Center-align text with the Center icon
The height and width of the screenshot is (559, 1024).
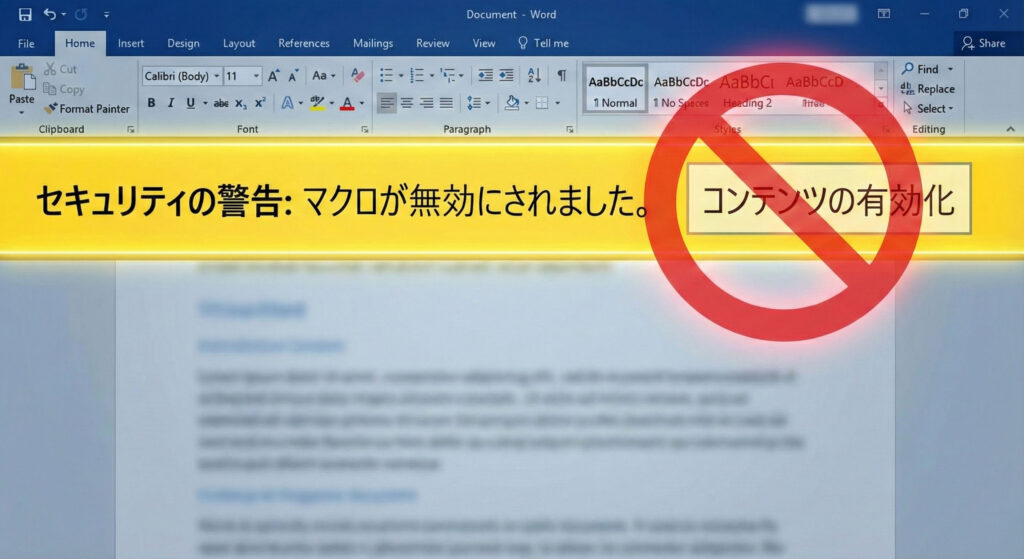407,103
